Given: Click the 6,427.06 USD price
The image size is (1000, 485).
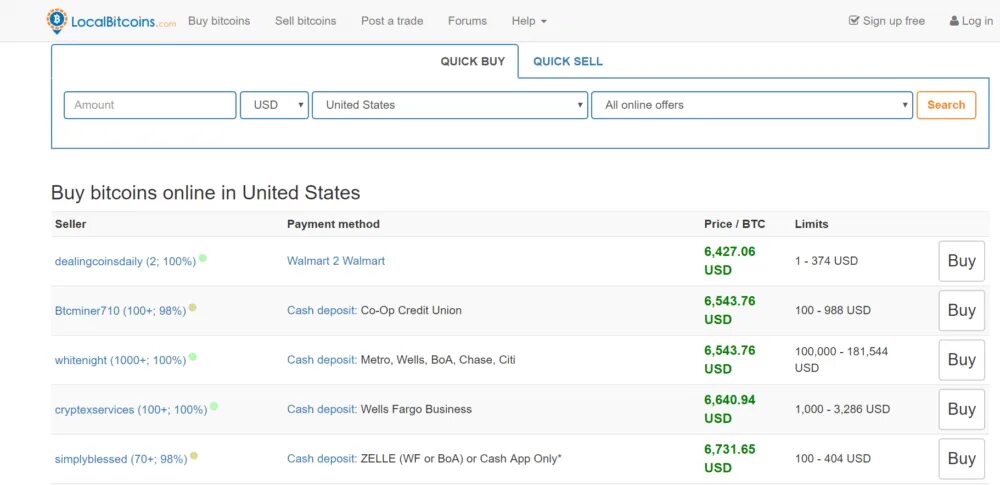Looking at the screenshot, I should click(730, 261).
